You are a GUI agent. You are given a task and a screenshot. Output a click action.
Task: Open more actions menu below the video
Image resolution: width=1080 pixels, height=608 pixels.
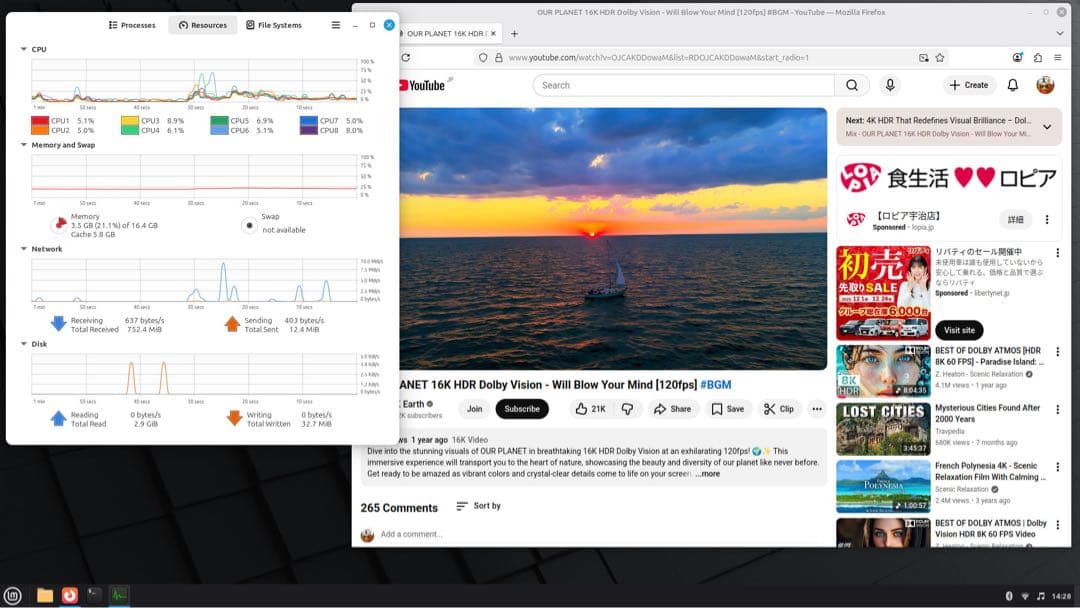817,409
